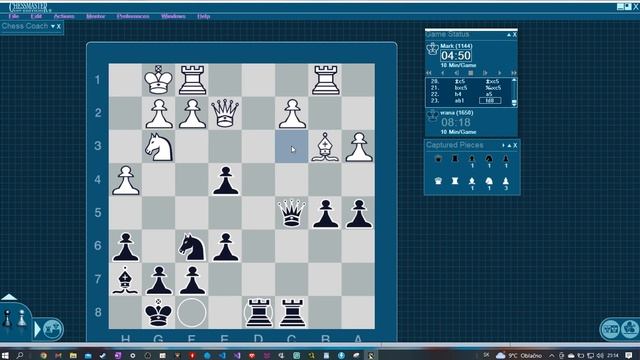Viewport: 640px width, 360px height.
Task: Close the Game Status panel
Action: pos(515,35)
